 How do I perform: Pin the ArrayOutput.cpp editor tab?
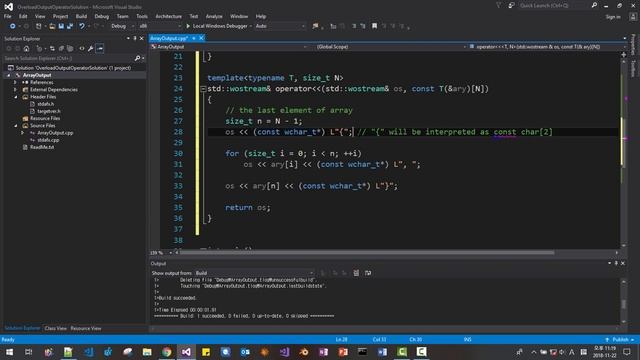click(x=194, y=38)
